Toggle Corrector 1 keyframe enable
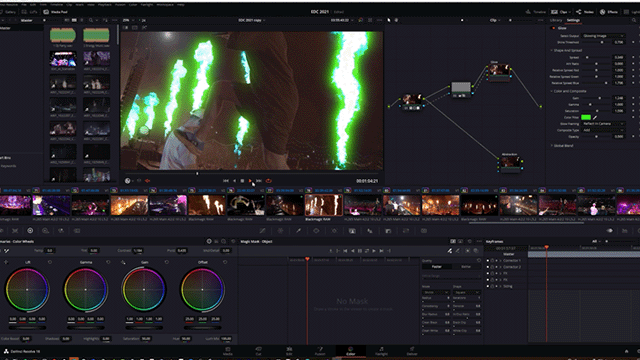Screen dimensions: 640x360 point(487,260)
